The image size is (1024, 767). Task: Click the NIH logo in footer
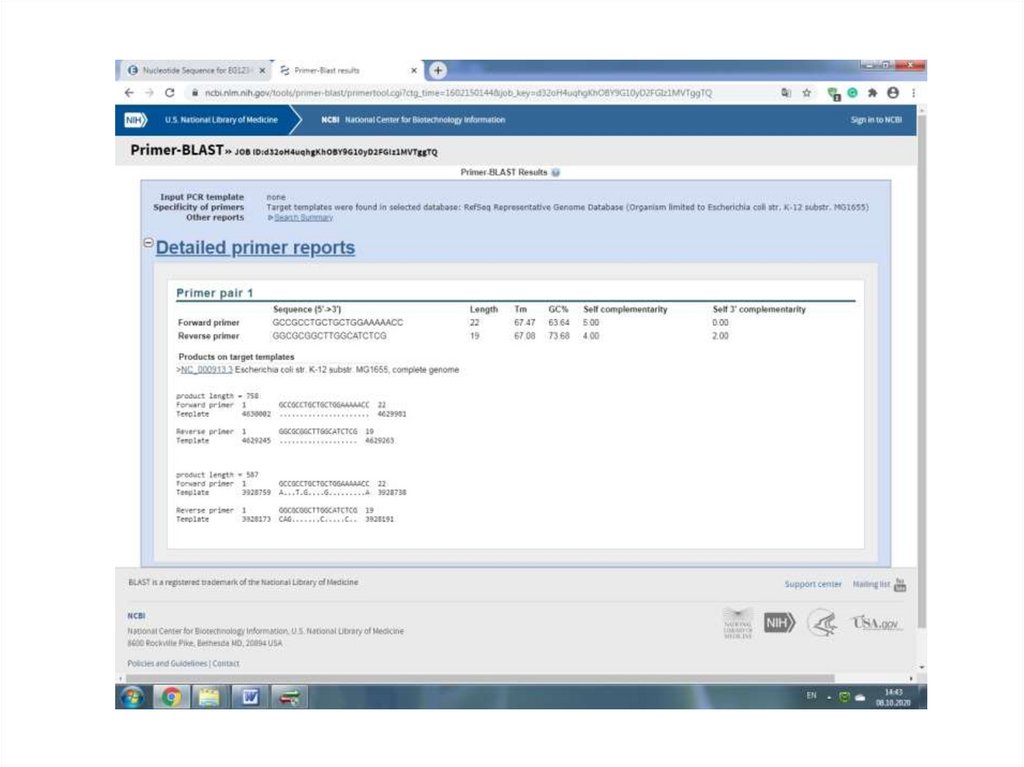click(779, 623)
